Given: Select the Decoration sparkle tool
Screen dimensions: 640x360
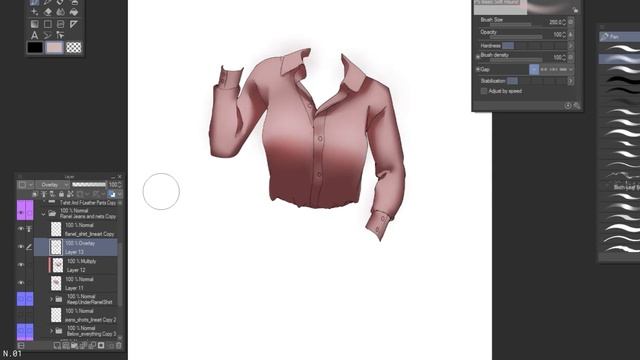Looking at the screenshot, I should pos(35,12).
